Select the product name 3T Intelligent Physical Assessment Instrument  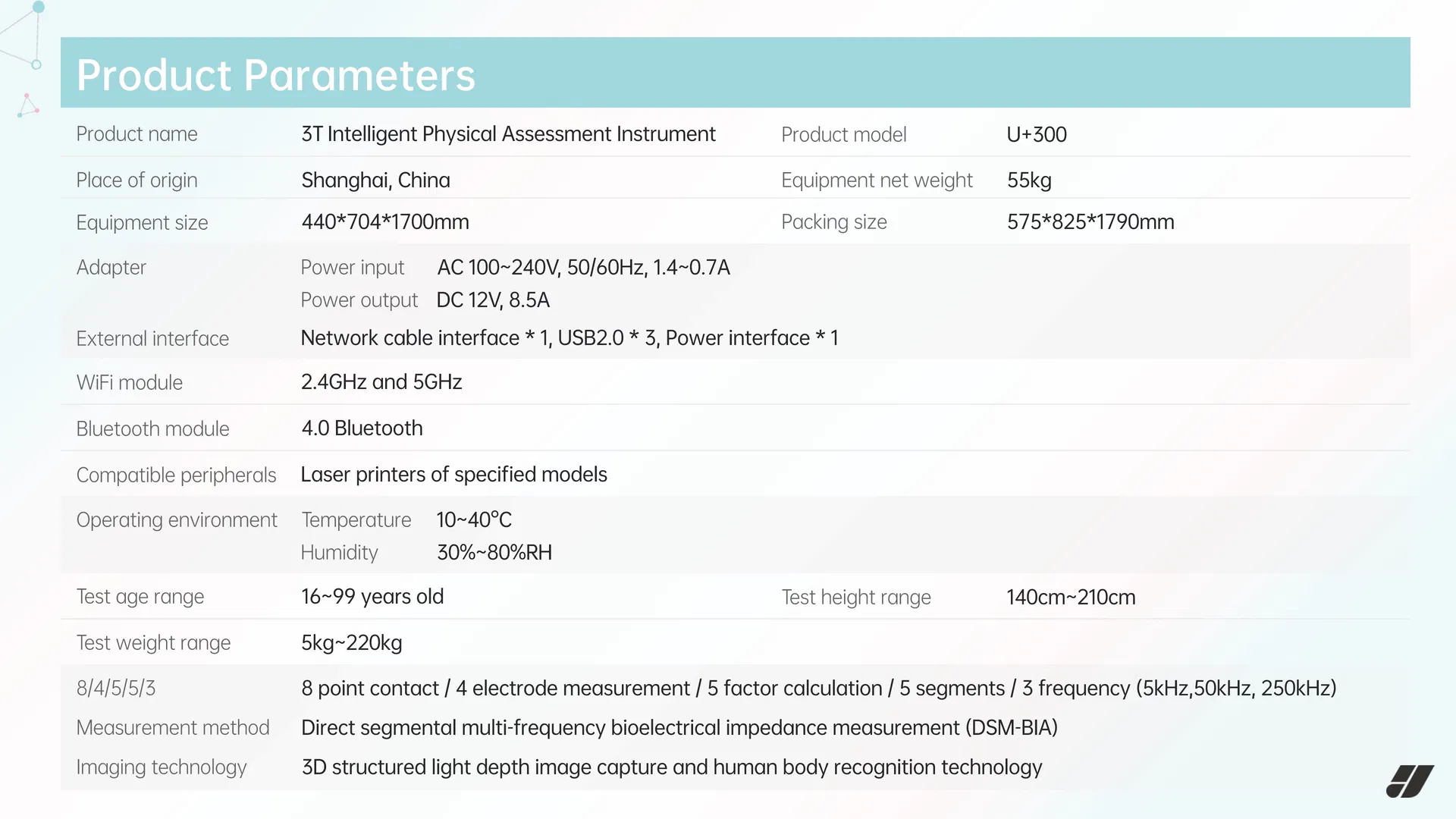pyautogui.click(x=508, y=134)
